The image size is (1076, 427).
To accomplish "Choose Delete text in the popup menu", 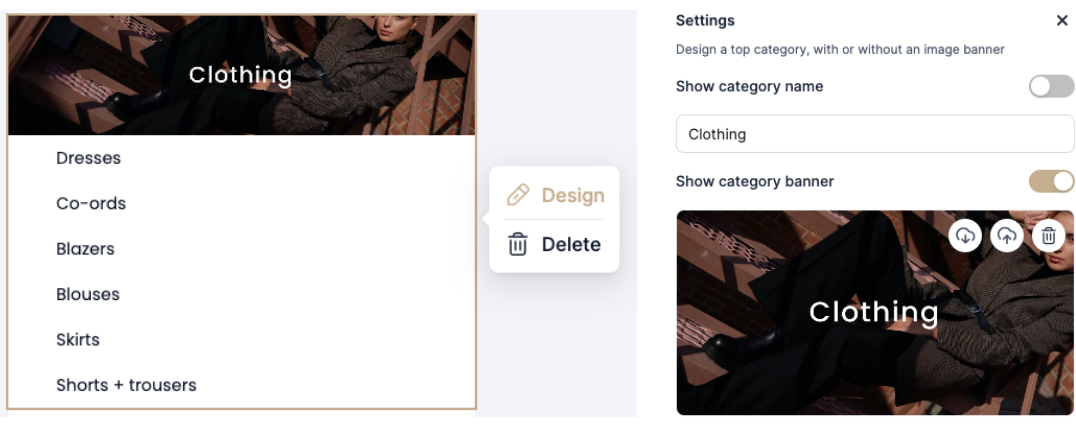I will (x=571, y=244).
